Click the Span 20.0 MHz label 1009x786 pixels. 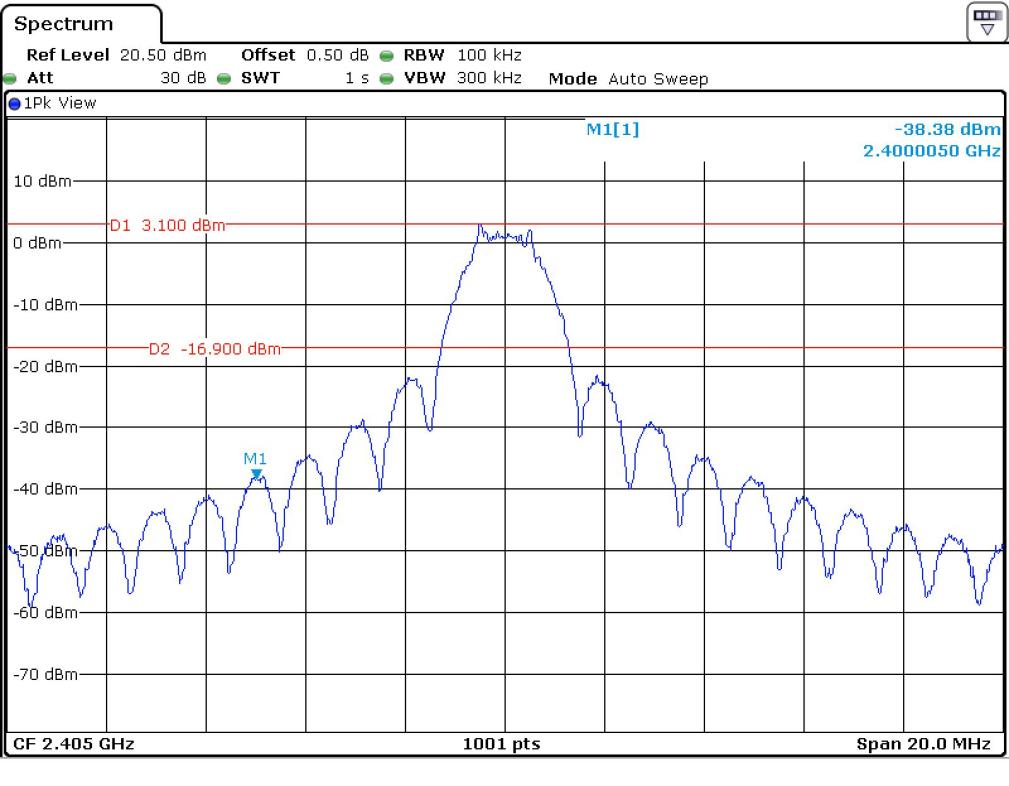click(923, 744)
